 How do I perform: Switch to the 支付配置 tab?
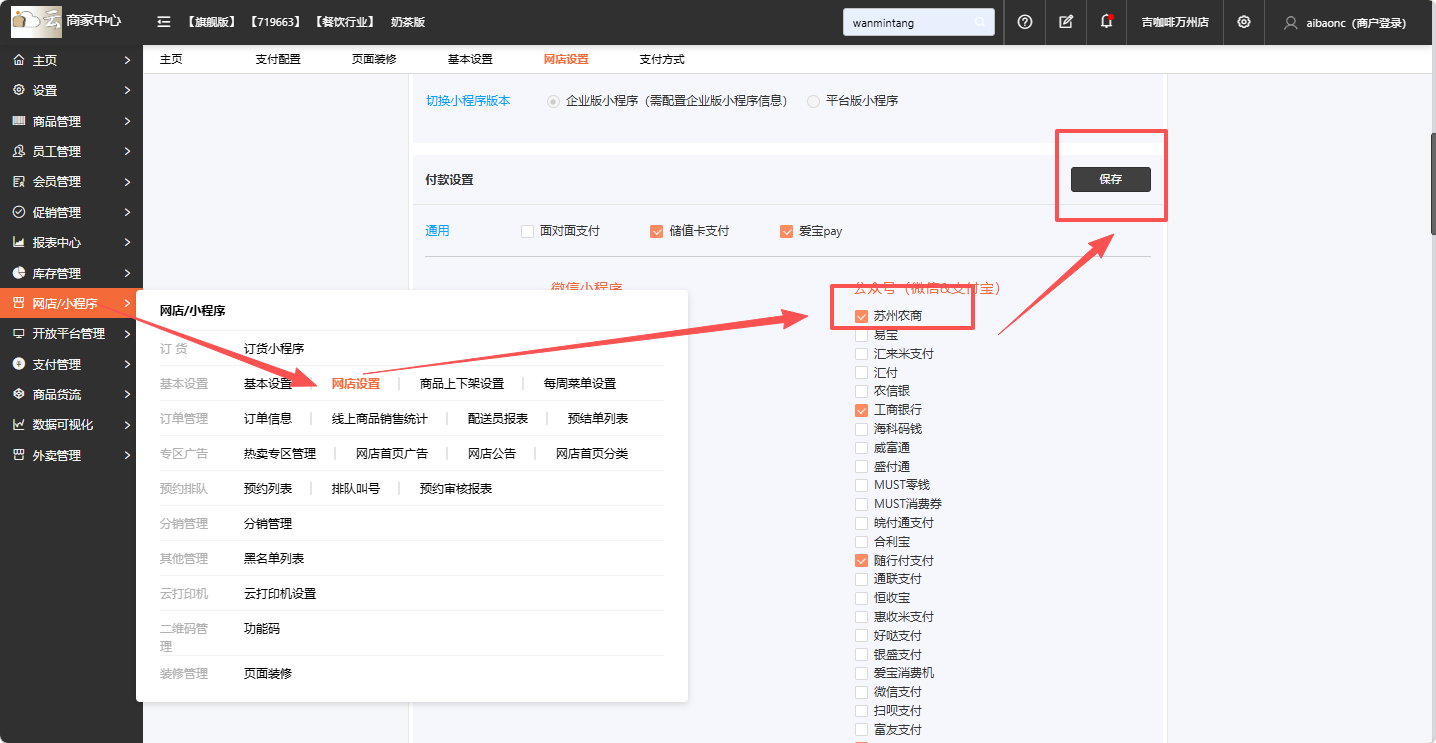(x=278, y=60)
